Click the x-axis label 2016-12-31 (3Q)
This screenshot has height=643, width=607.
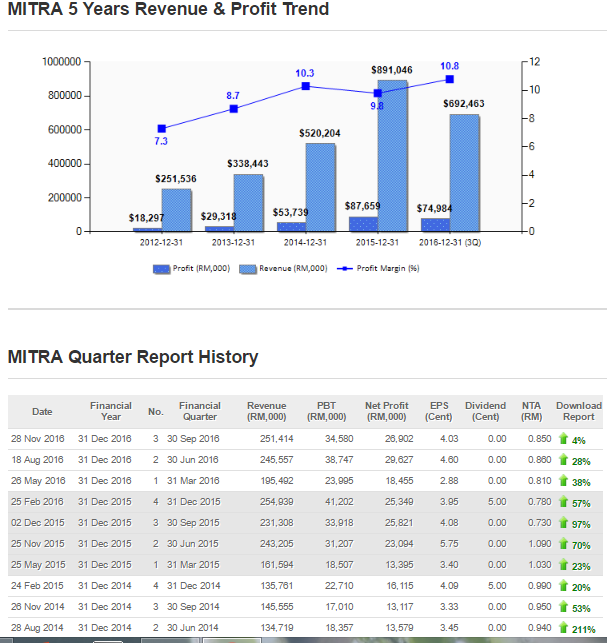[x=450, y=243]
